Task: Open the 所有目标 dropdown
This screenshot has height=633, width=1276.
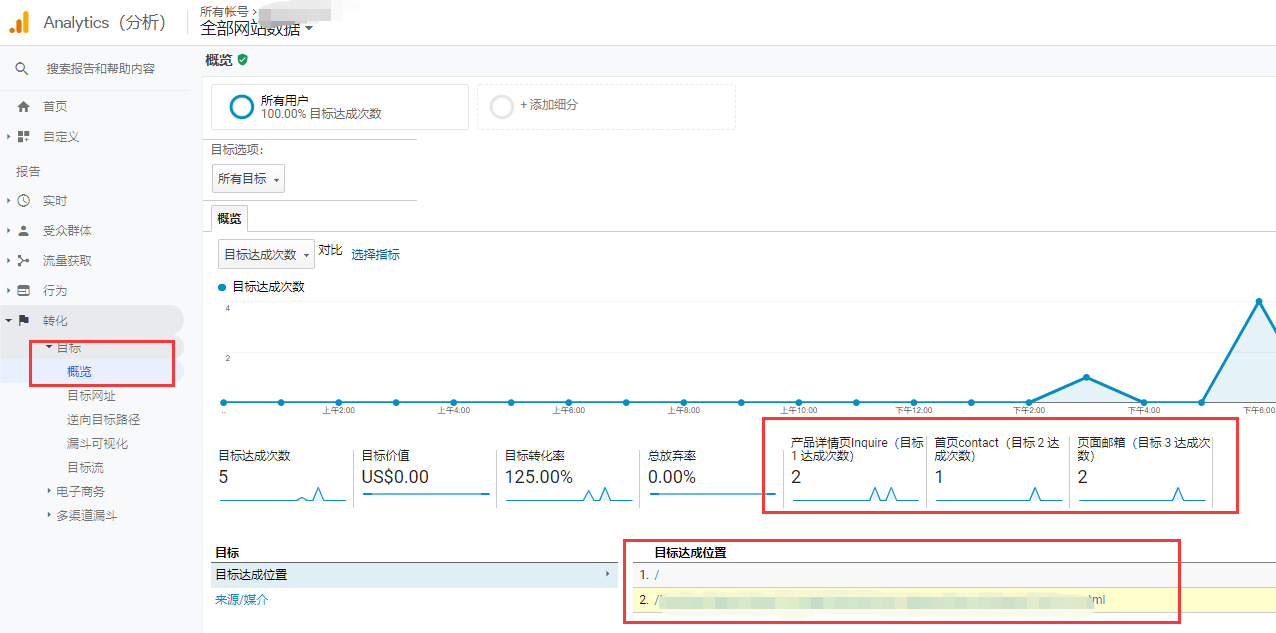Action: [x=249, y=179]
